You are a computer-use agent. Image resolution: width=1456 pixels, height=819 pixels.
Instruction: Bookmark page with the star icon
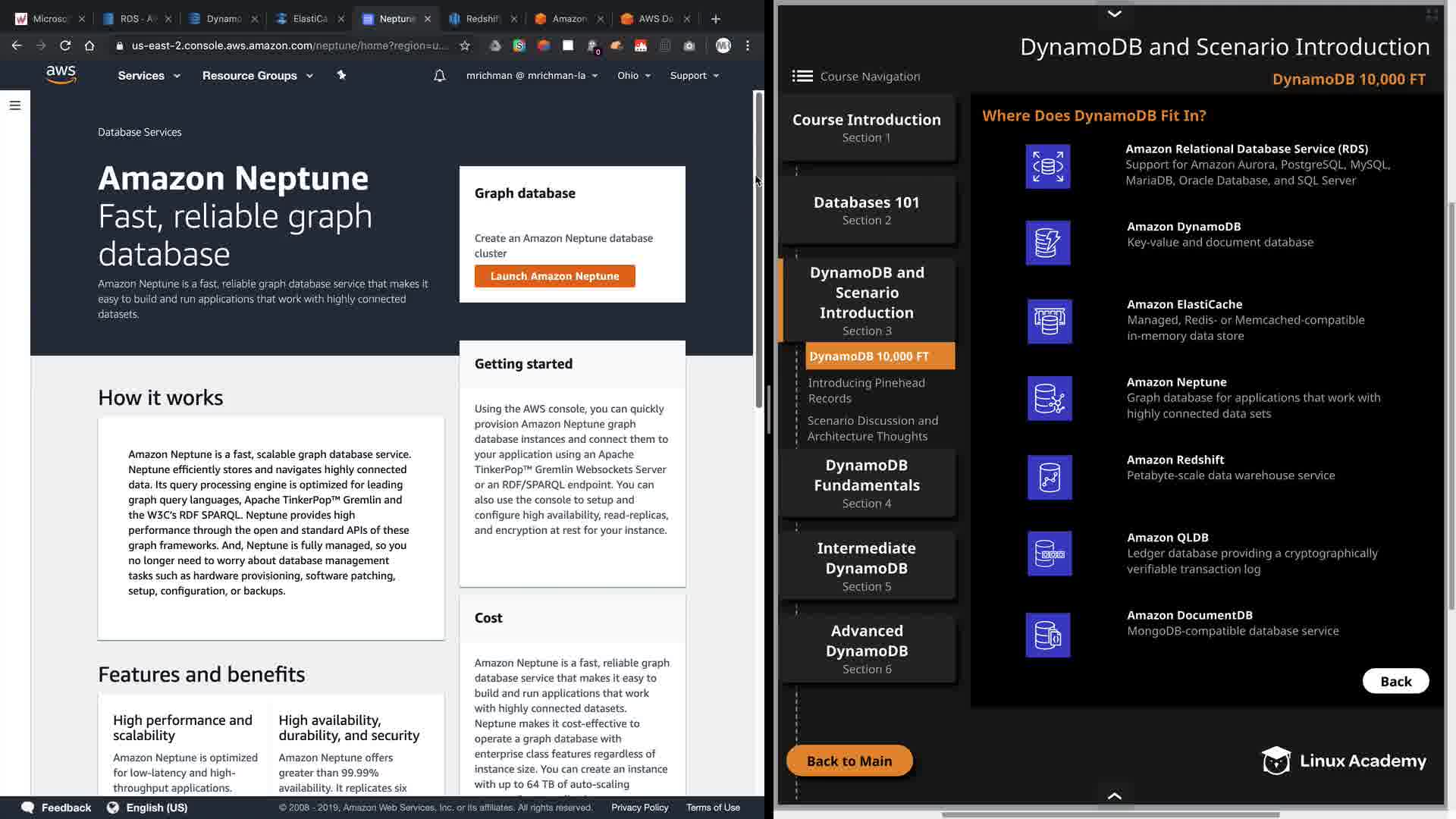tap(465, 45)
